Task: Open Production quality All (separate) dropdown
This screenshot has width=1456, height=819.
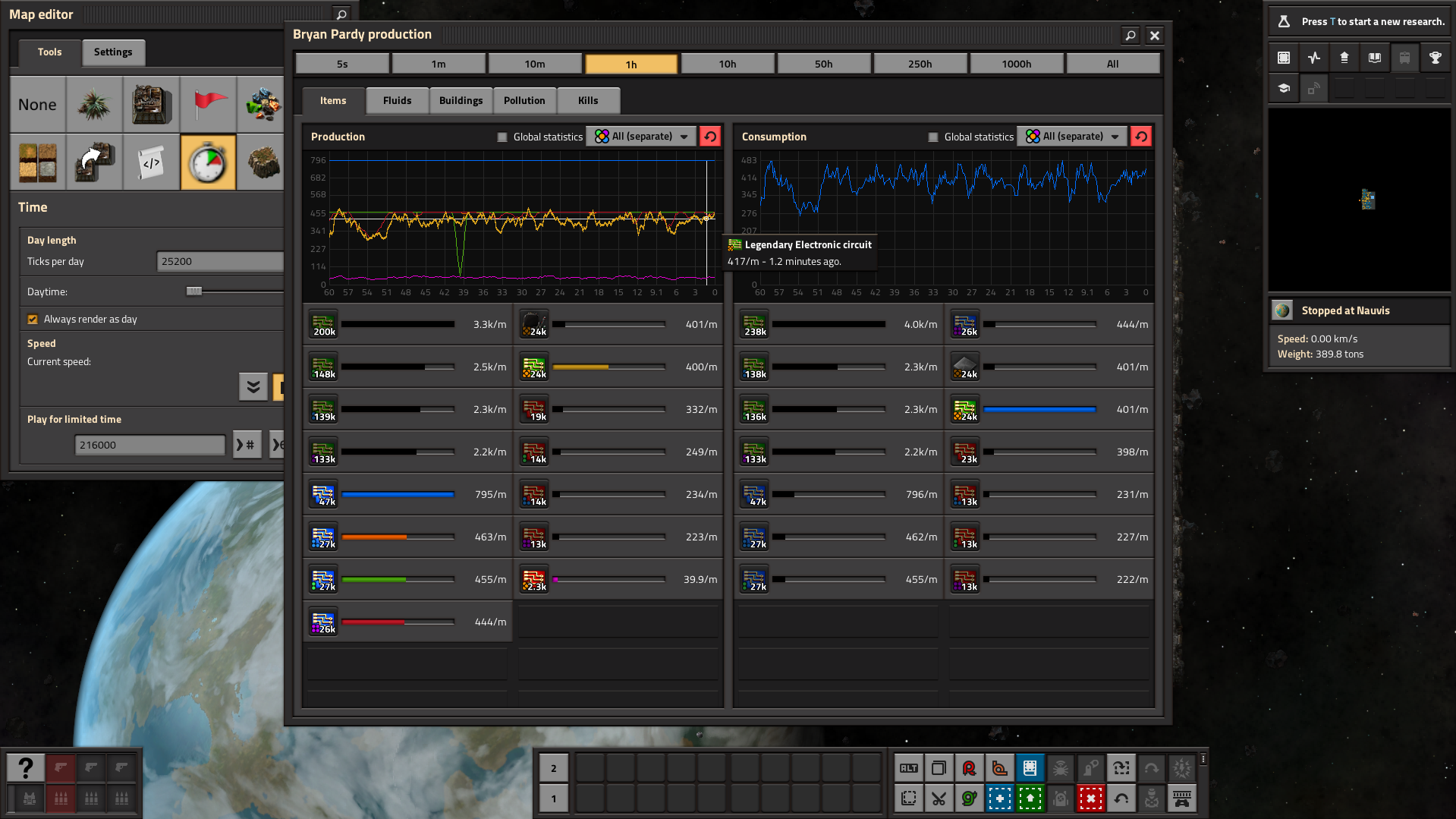Action: click(x=641, y=137)
